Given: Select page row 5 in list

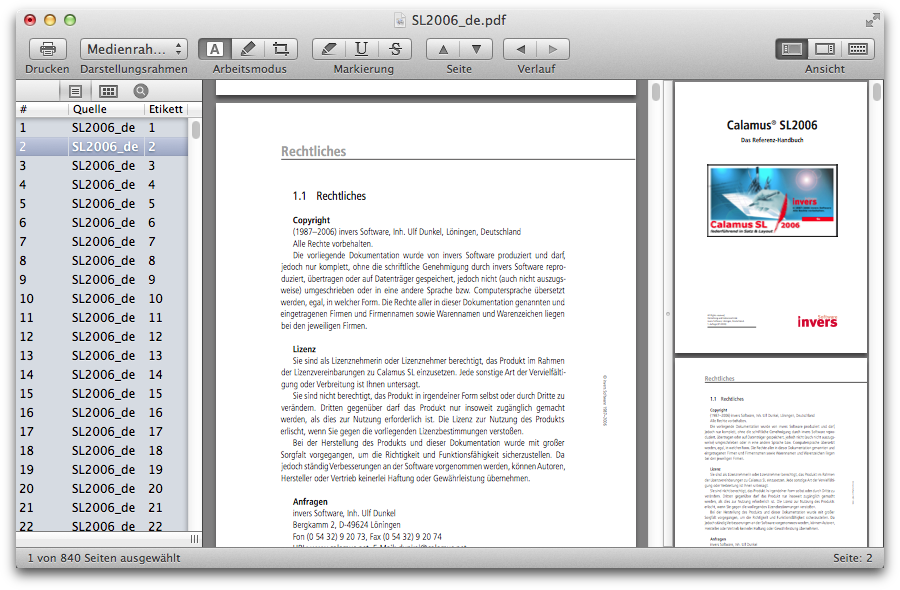Looking at the screenshot, I should click(x=102, y=203).
